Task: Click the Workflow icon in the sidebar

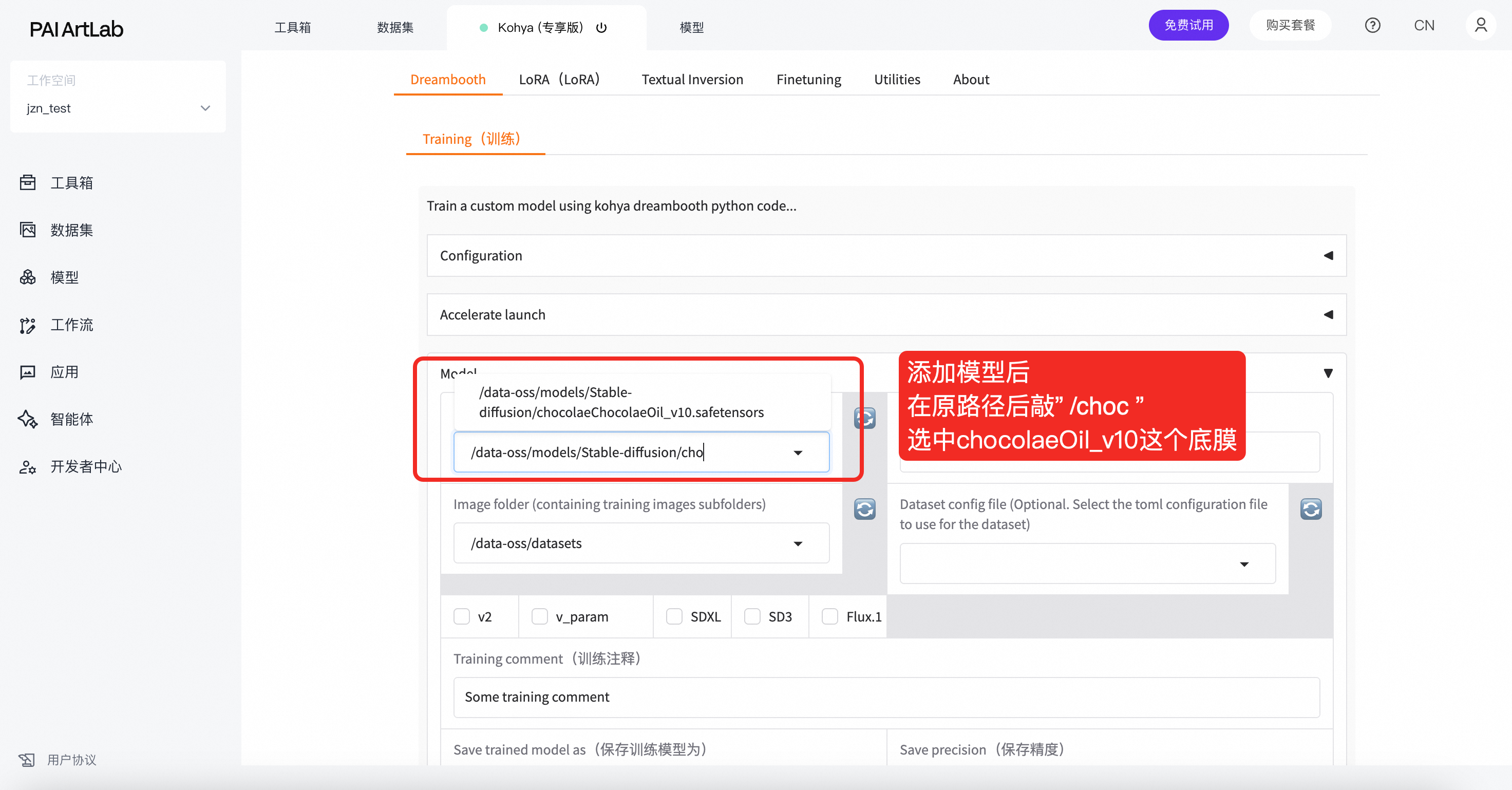Action: [x=28, y=325]
